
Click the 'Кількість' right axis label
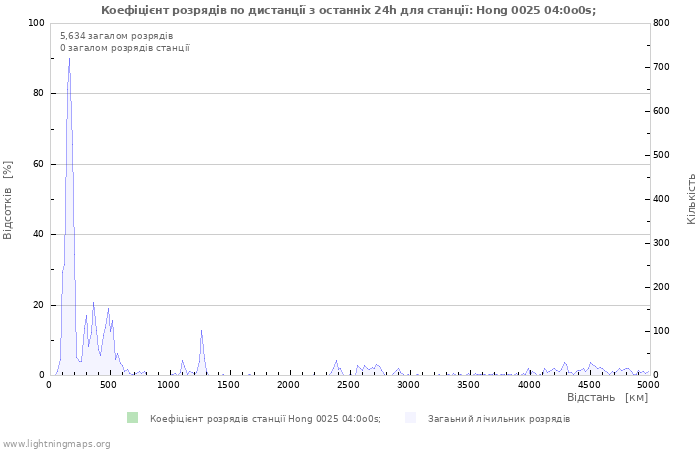pyautogui.click(x=691, y=199)
